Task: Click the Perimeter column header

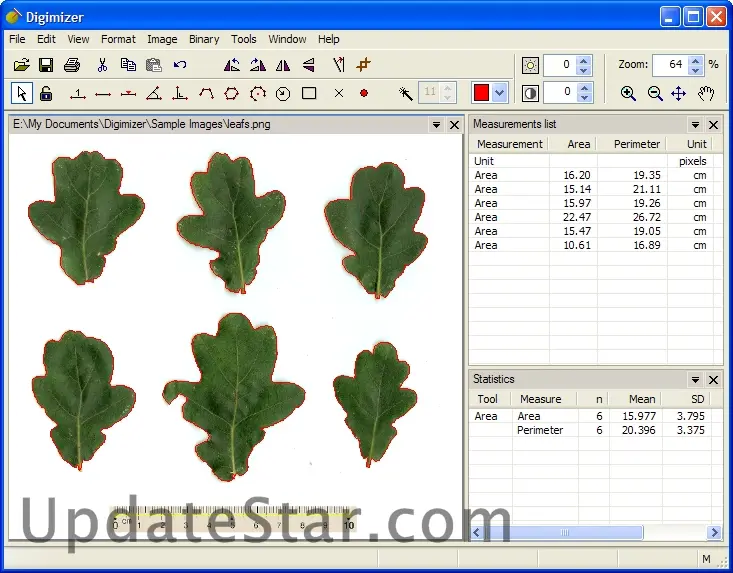Action: (632, 144)
